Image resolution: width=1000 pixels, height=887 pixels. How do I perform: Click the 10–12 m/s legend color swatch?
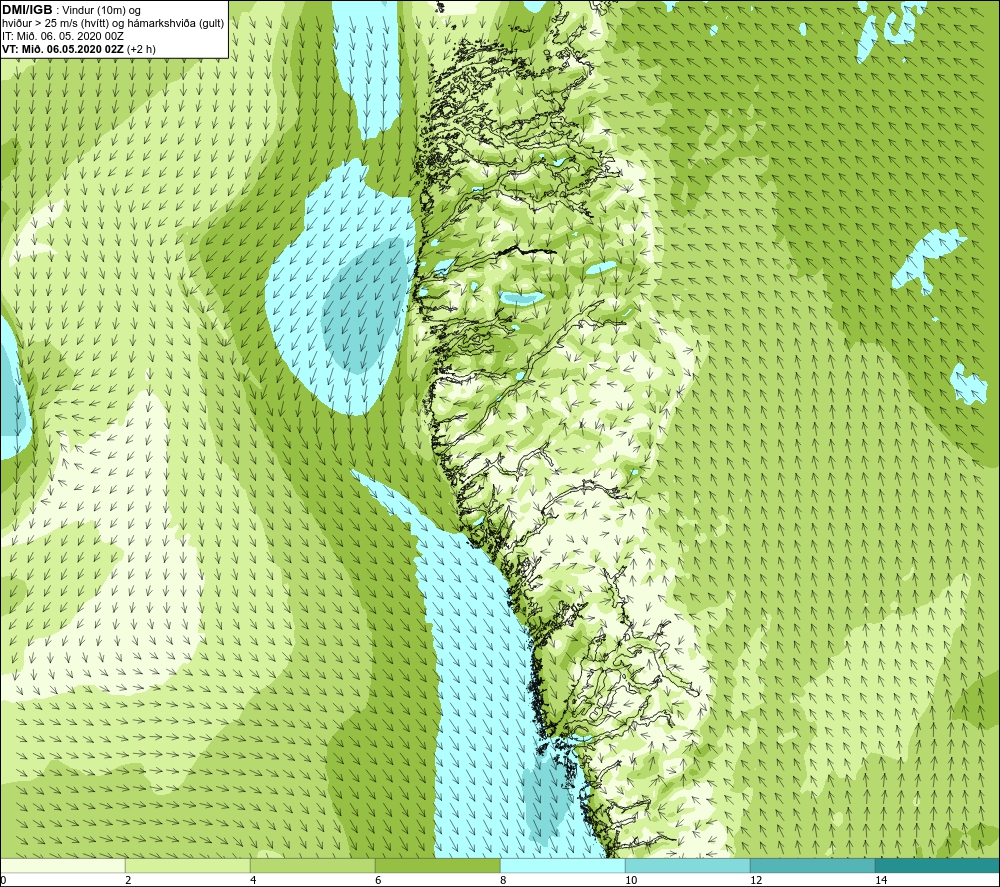pos(688,865)
